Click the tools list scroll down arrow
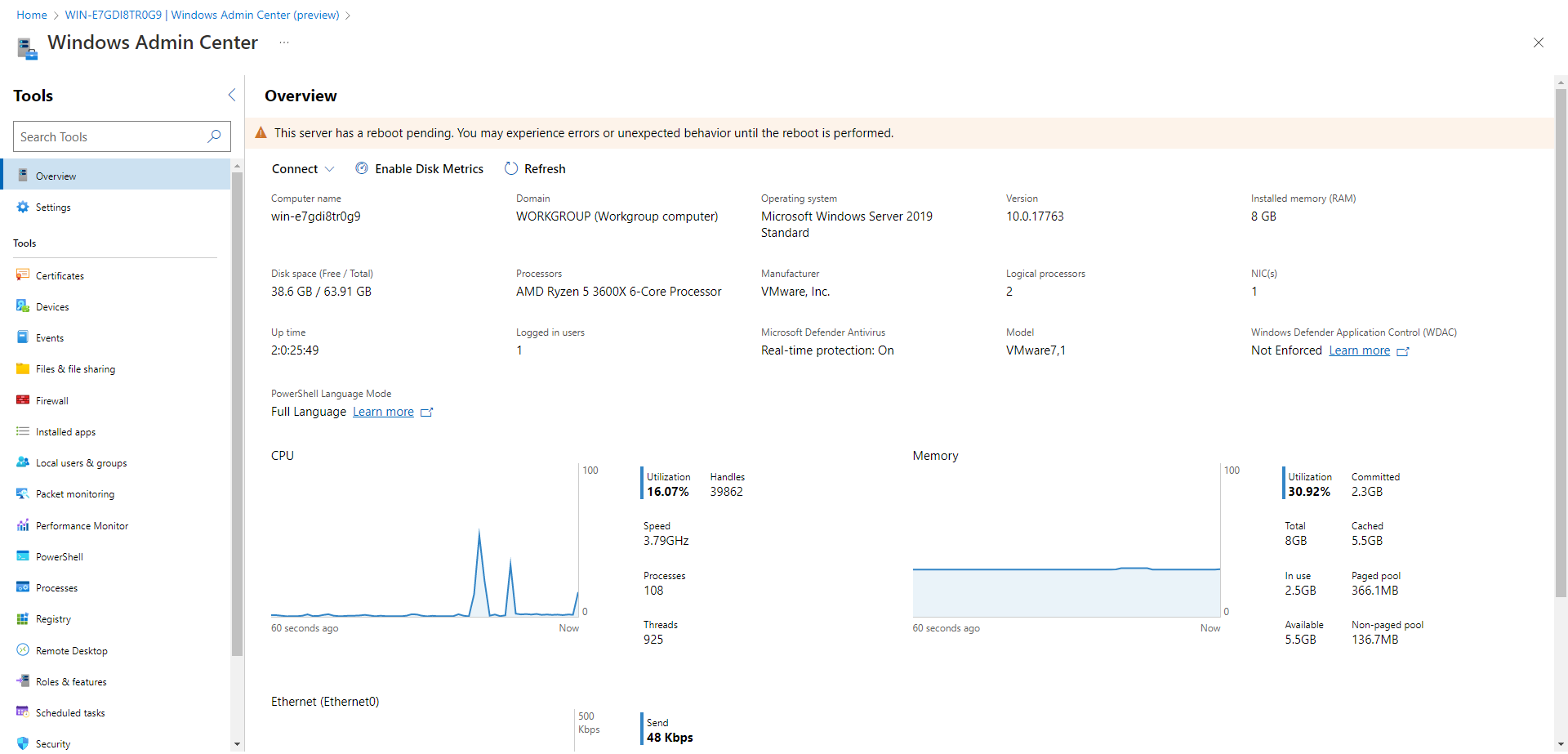Image resolution: width=1568 pixels, height=754 pixels. tap(237, 744)
